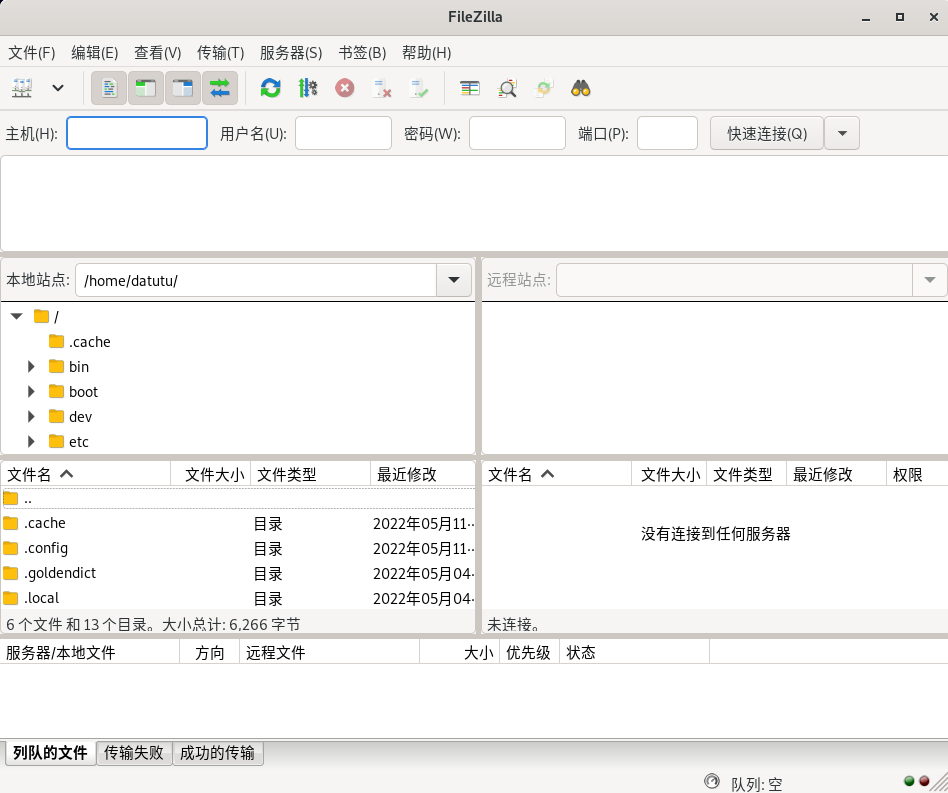This screenshot has width=948, height=793.
Task: Collapse the root / tree node
Action: point(16,316)
